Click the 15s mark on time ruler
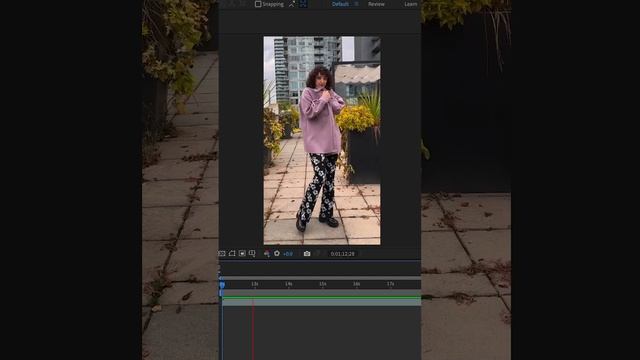The image size is (640, 360). [322, 284]
